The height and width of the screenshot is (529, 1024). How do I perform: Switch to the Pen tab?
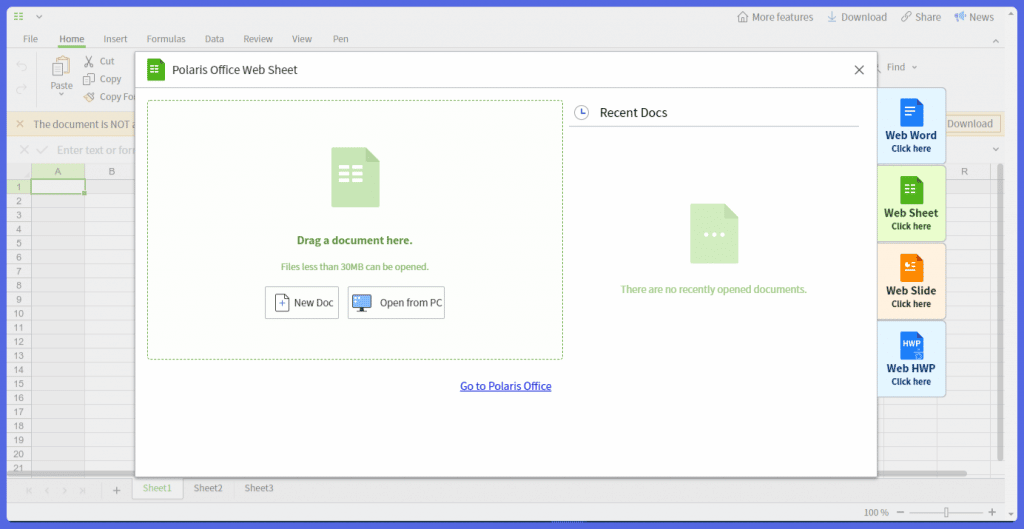(341, 39)
